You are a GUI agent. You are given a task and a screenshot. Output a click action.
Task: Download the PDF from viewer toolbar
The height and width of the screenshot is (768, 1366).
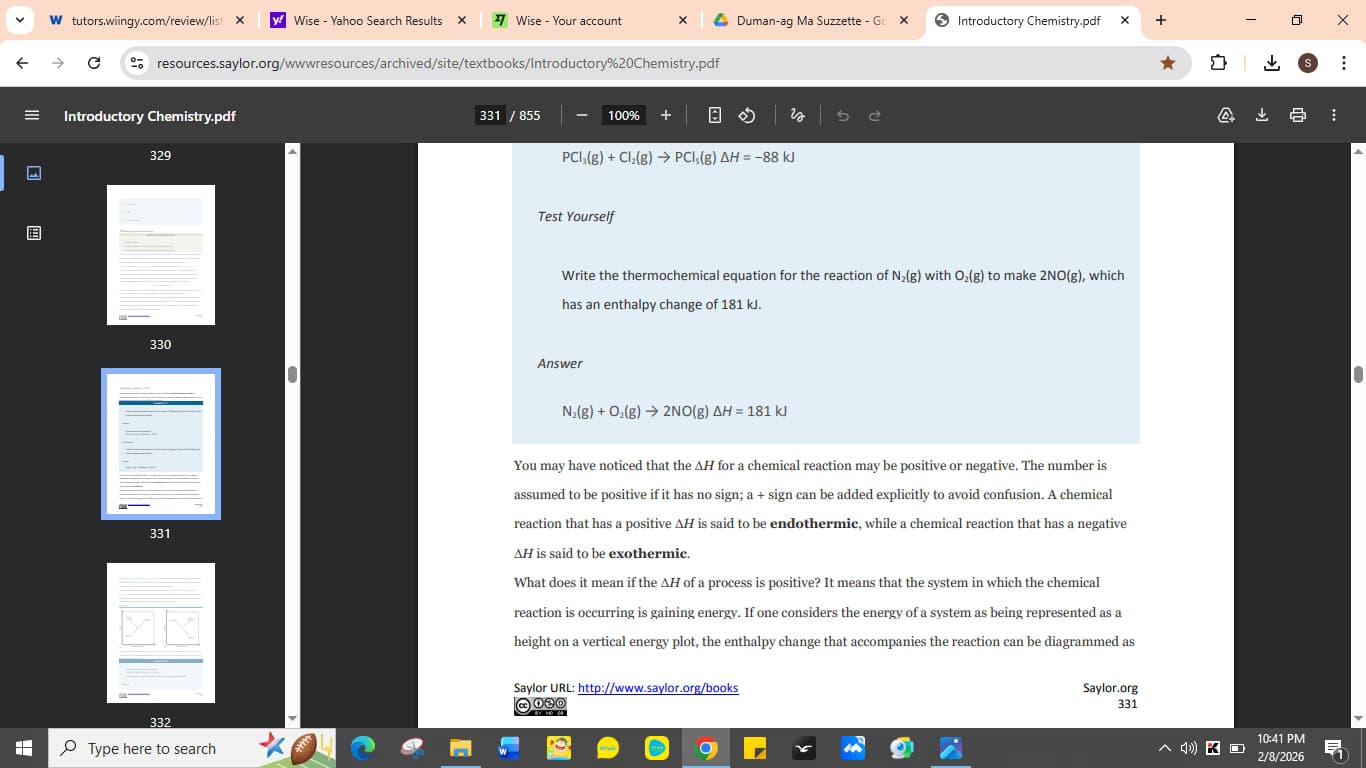point(1262,115)
